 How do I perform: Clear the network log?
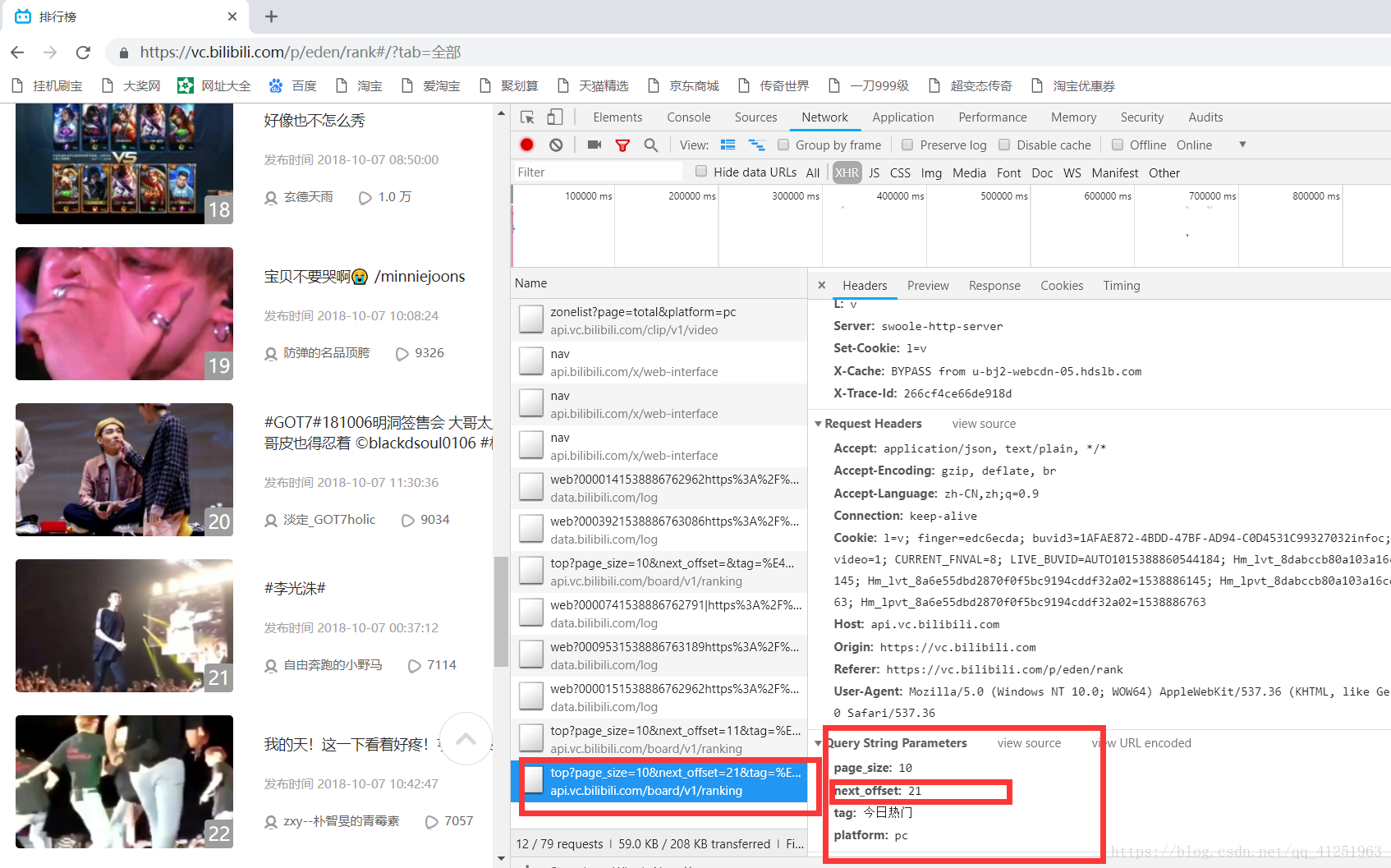pos(556,145)
